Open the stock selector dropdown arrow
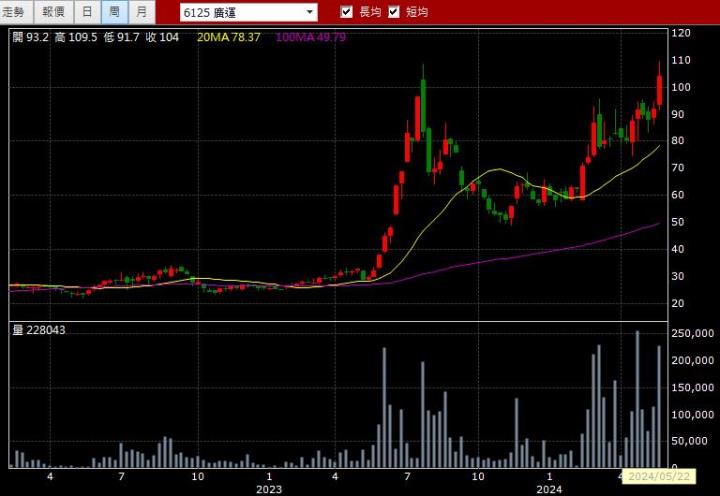Screen dimensions: 720x496 tap(309, 12)
